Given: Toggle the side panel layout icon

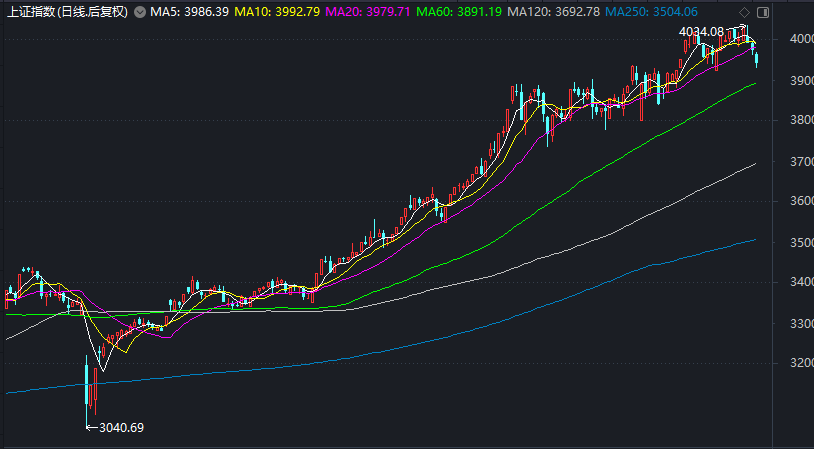Looking at the screenshot, I should [762, 12].
